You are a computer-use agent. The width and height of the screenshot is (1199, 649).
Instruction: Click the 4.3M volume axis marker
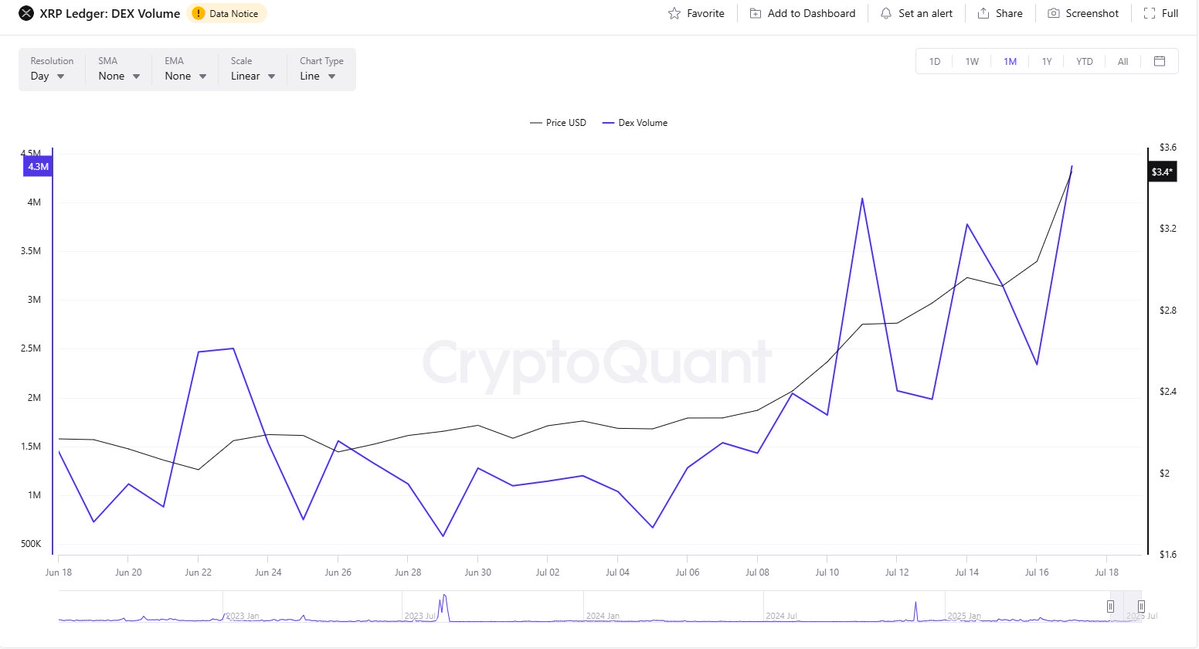coord(37,166)
